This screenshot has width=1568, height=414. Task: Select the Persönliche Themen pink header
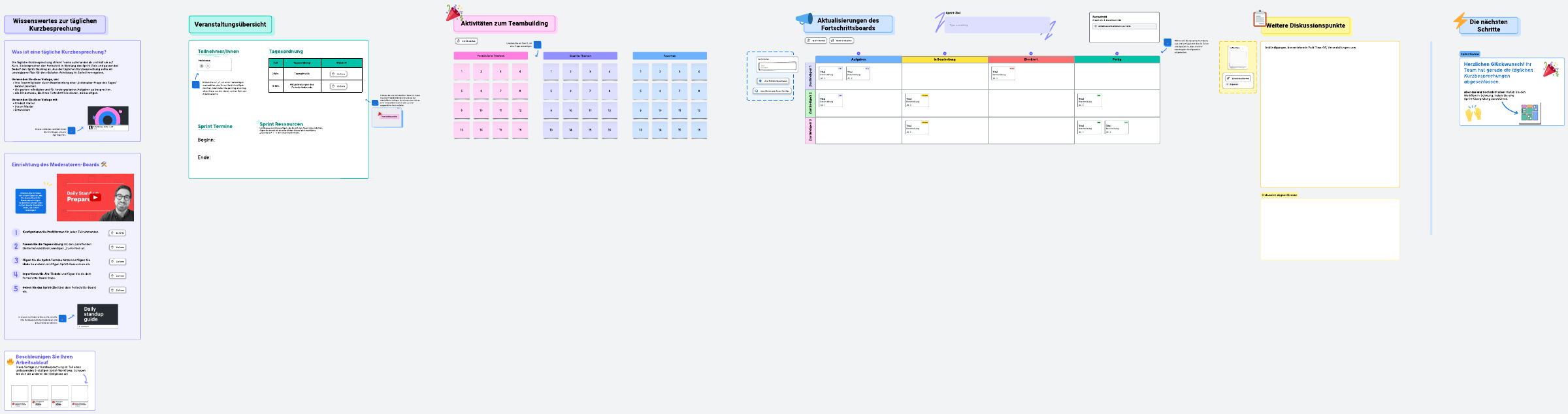tap(491, 56)
